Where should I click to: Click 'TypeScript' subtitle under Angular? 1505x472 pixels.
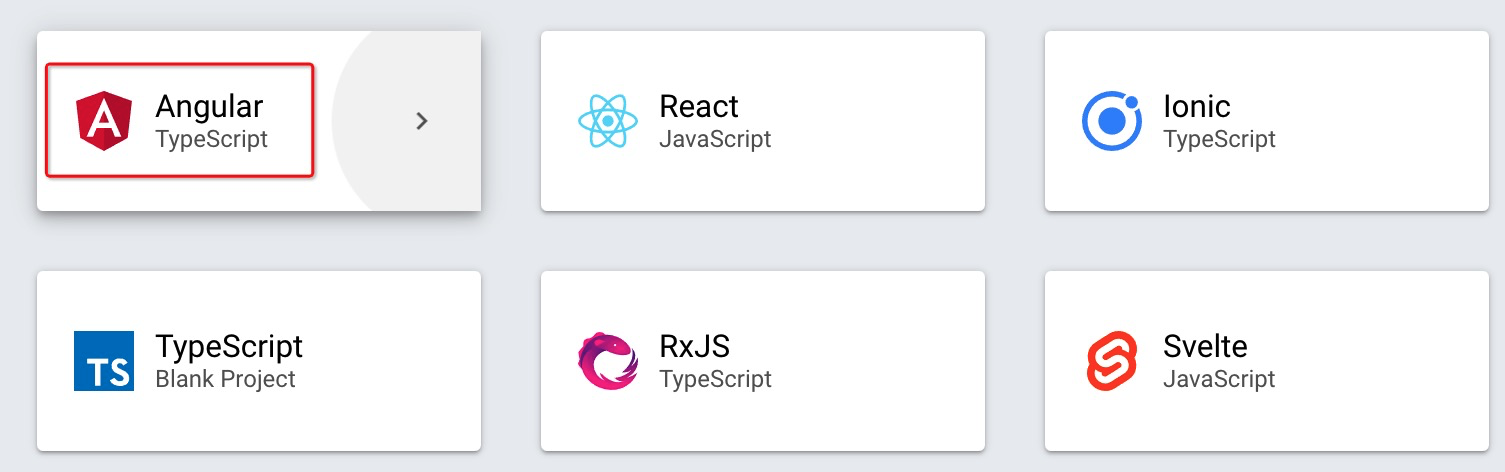click(x=212, y=139)
